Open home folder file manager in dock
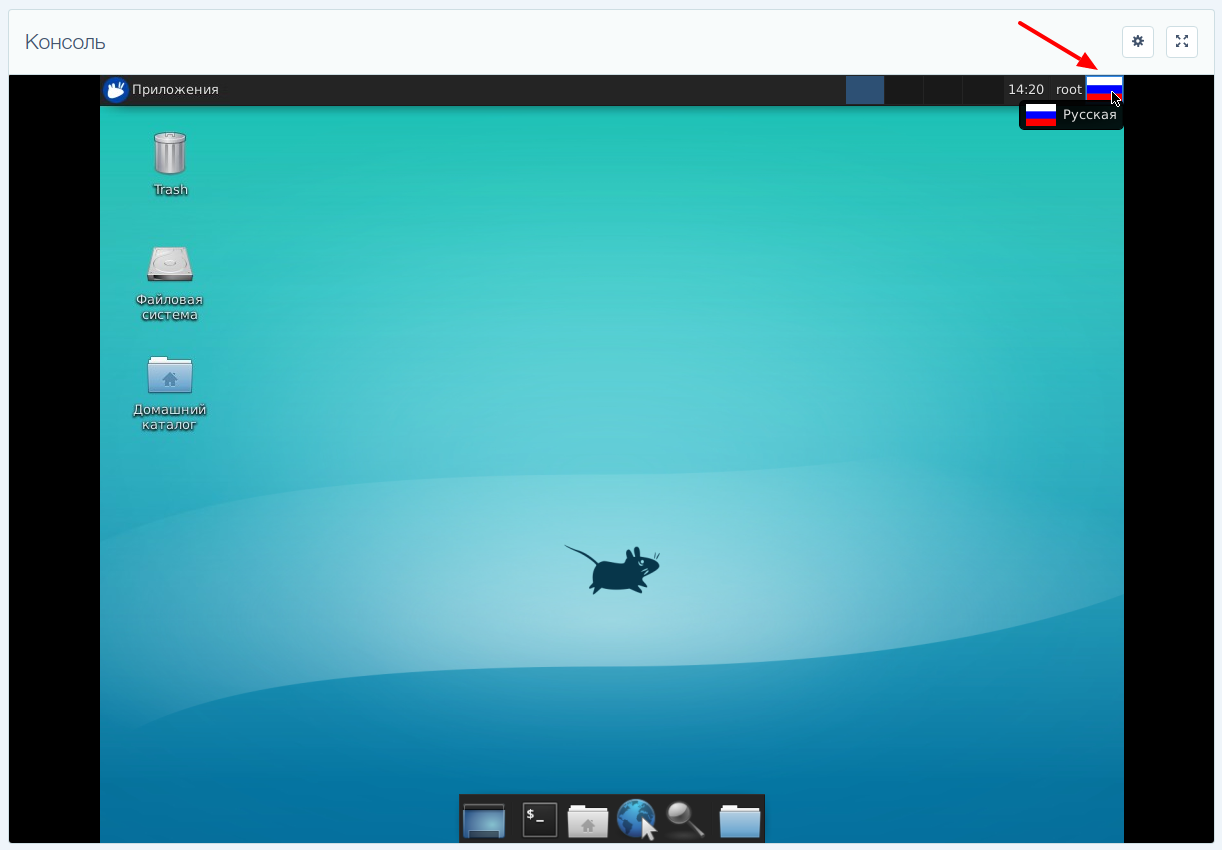Image resolution: width=1222 pixels, height=850 pixels. click(588, 820)
